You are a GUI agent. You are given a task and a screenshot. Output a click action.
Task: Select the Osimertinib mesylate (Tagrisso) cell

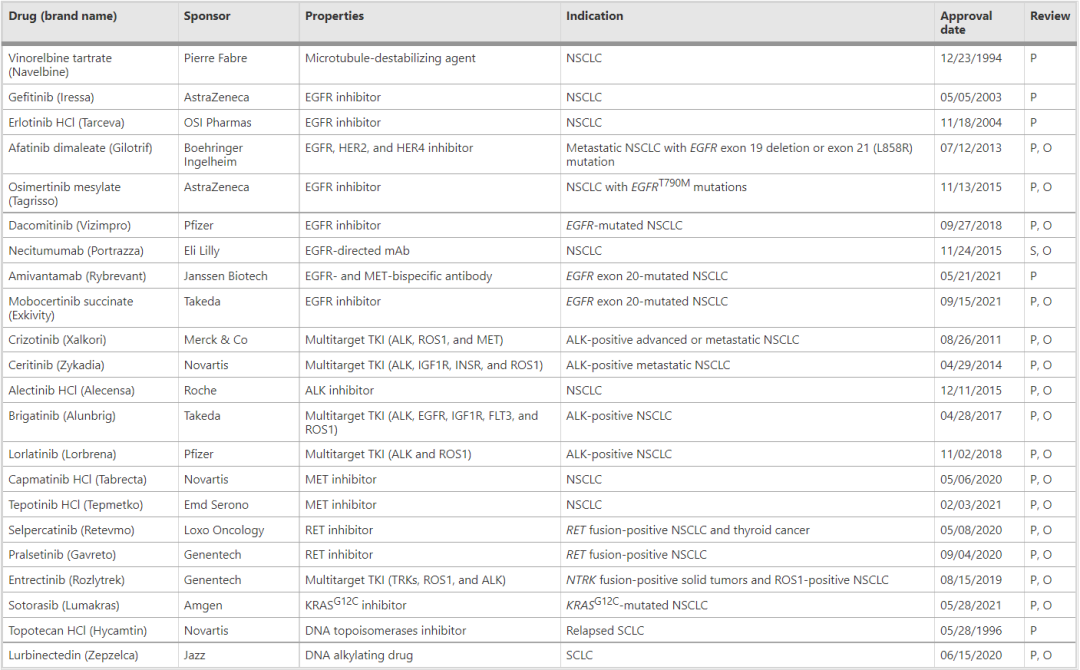[x=64, y=193]
